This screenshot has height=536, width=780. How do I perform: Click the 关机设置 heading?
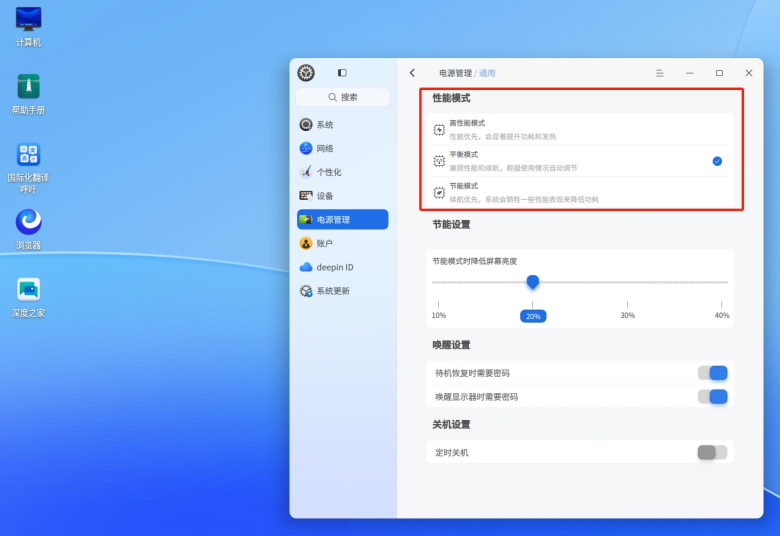[451, 425]
